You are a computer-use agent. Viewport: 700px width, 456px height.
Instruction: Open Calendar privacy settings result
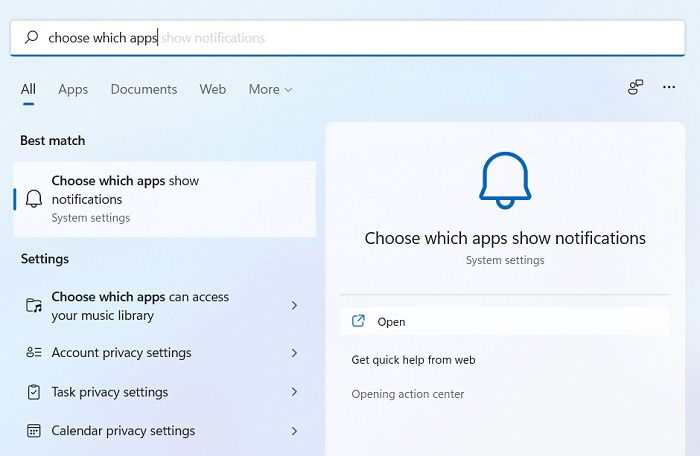click(x=165, y=431)
